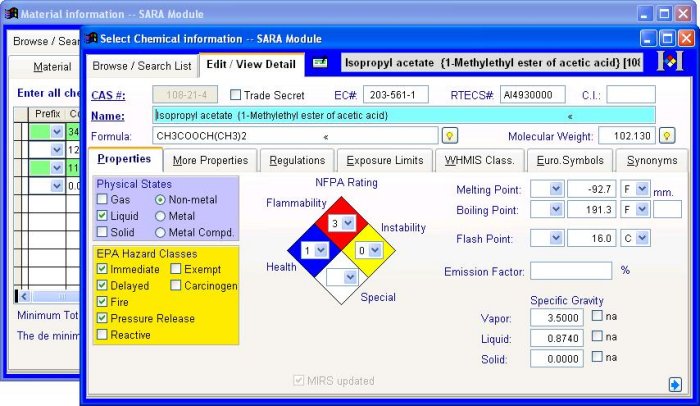700x406 pixels.
Task: Click the SARA Module title bar app icon
Action: pyautogui.click(x=92, y=39)
